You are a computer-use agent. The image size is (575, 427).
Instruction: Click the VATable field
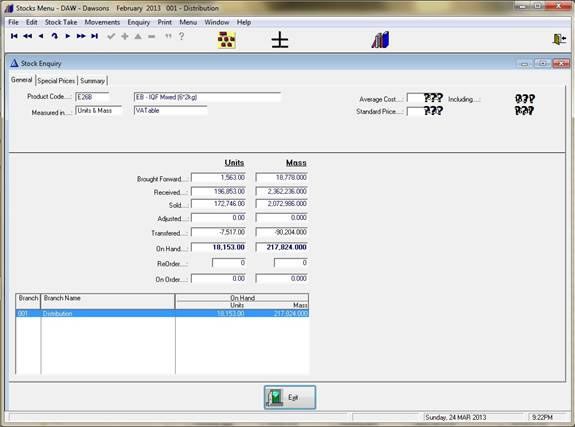point(171,110)
